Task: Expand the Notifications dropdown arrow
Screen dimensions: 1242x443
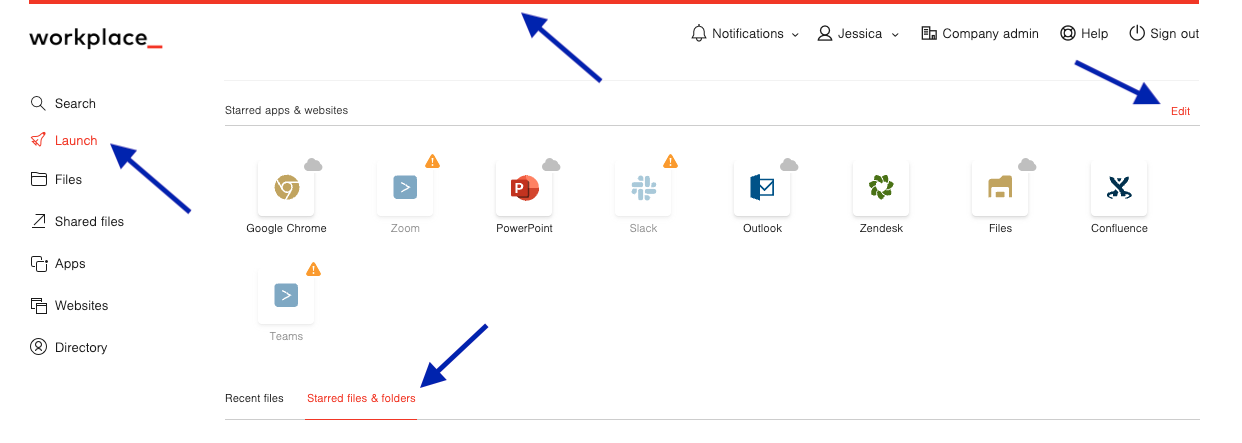Action: point(795,34)
